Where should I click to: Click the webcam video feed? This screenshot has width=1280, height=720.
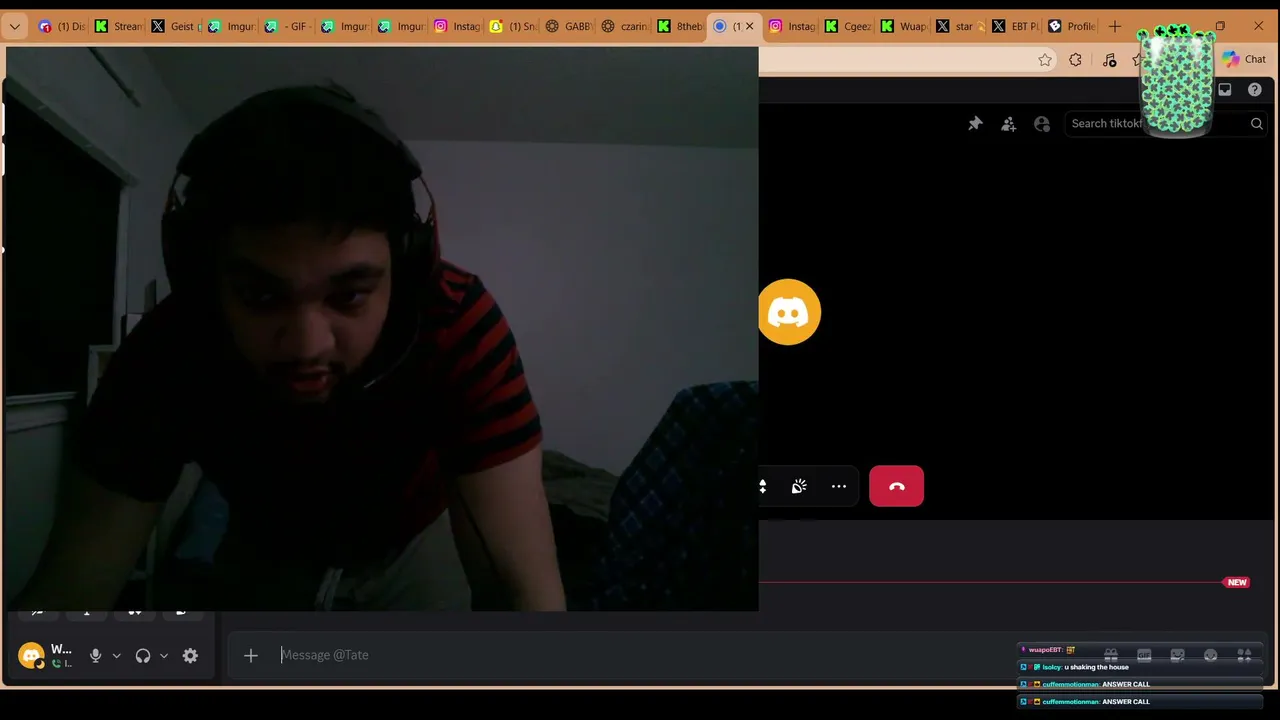381,328
